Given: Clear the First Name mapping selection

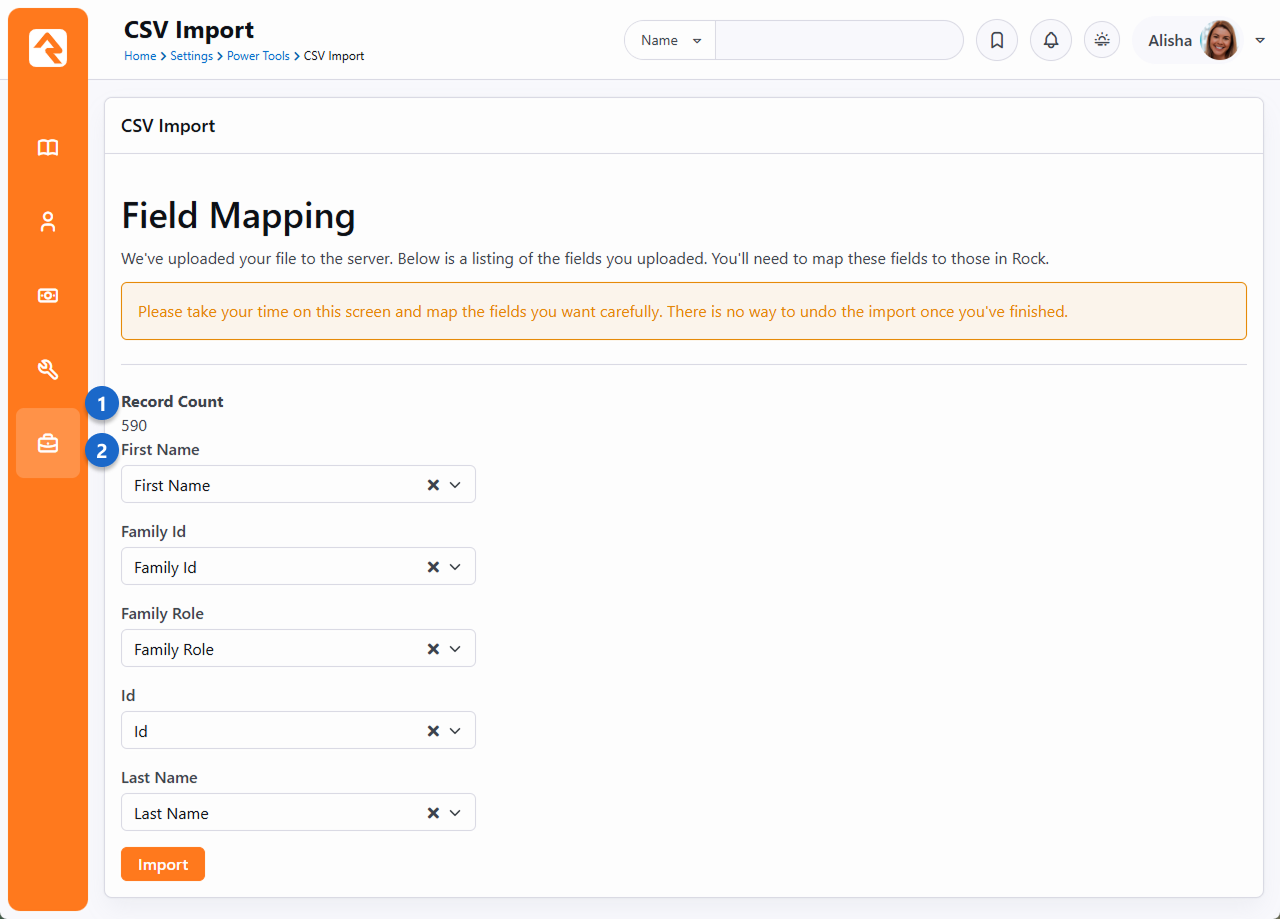Looking at the screenshot, I should [433, 485].
